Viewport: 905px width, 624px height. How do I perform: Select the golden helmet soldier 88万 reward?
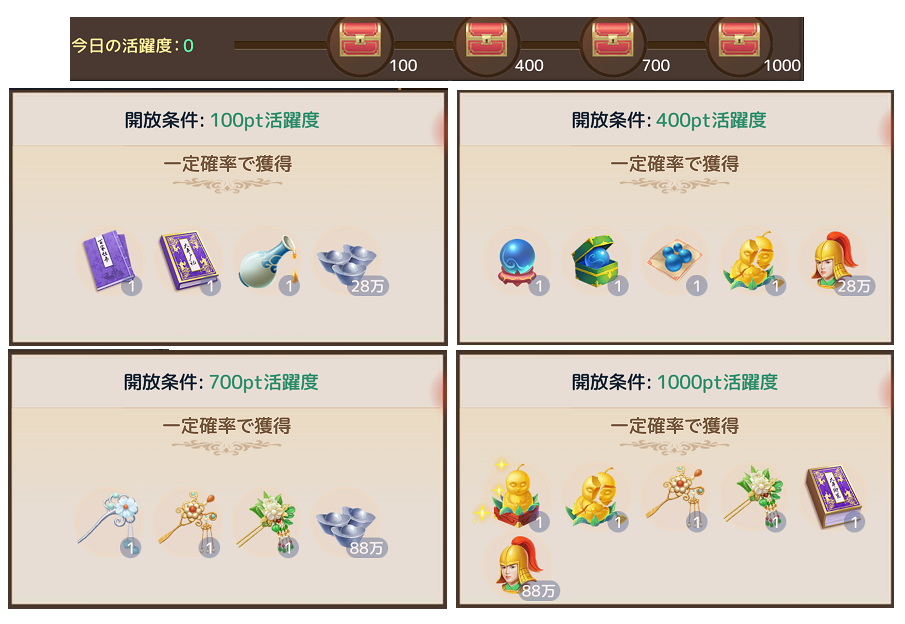[518, 566]
